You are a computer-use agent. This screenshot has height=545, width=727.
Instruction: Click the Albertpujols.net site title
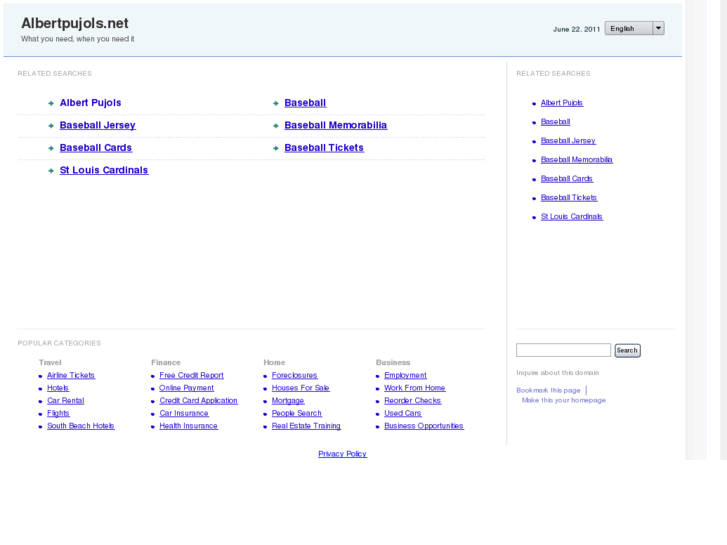tap(75, 23)
